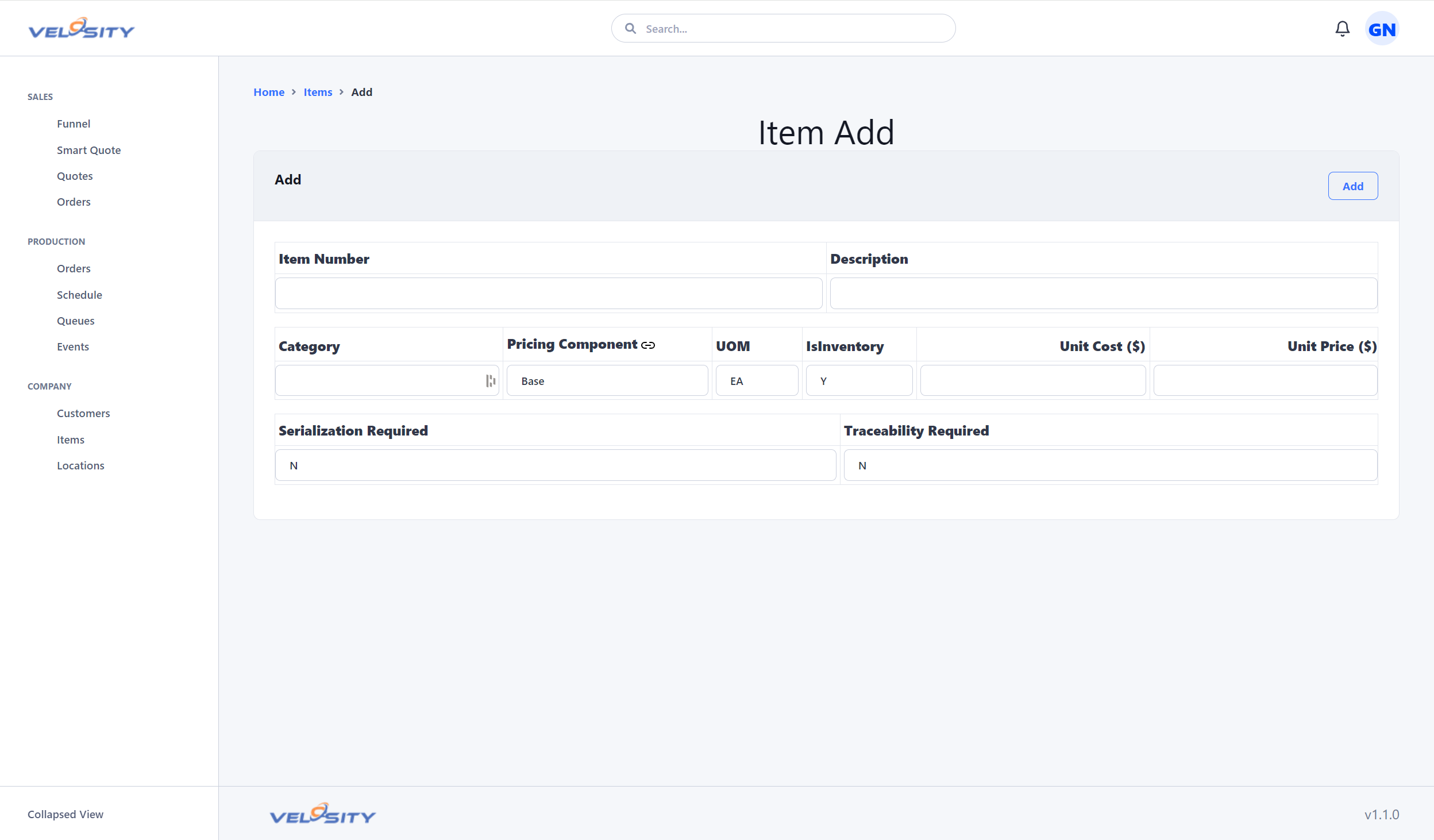Screen dimensions: 1434x840
Task: Click the Unit Cost dollar input field
Action: [1033, 380]
